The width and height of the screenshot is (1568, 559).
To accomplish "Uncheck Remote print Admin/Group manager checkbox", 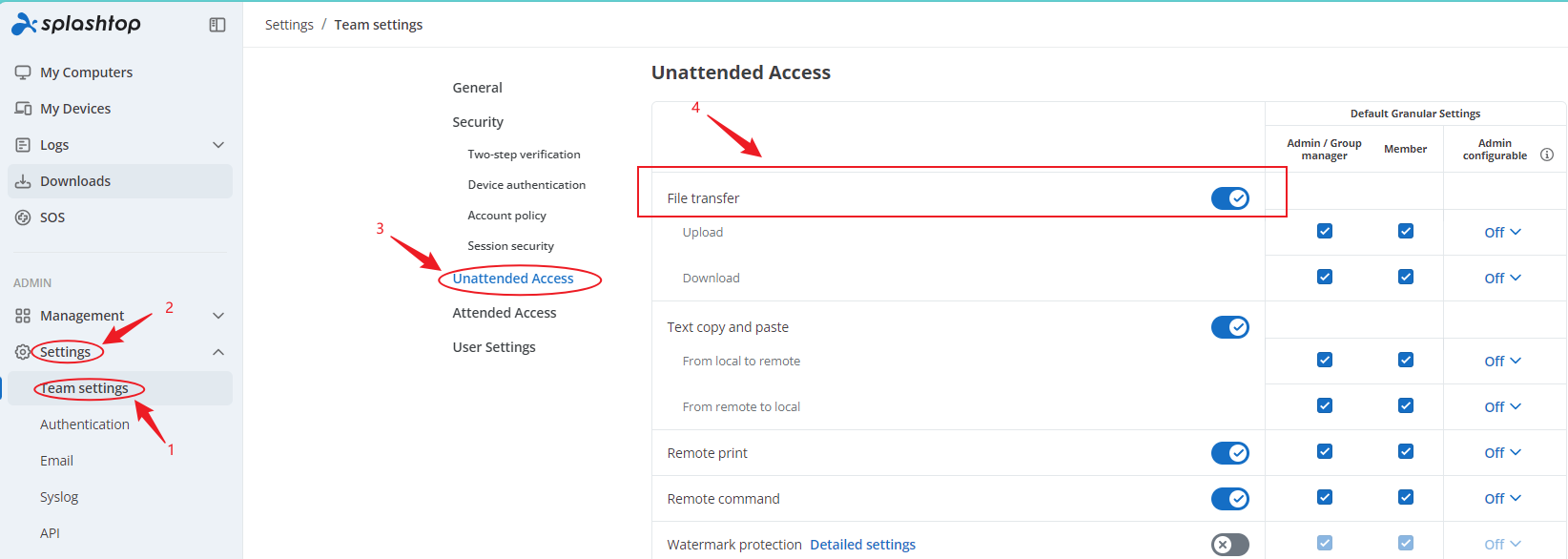I will [x=1325, y=451].
